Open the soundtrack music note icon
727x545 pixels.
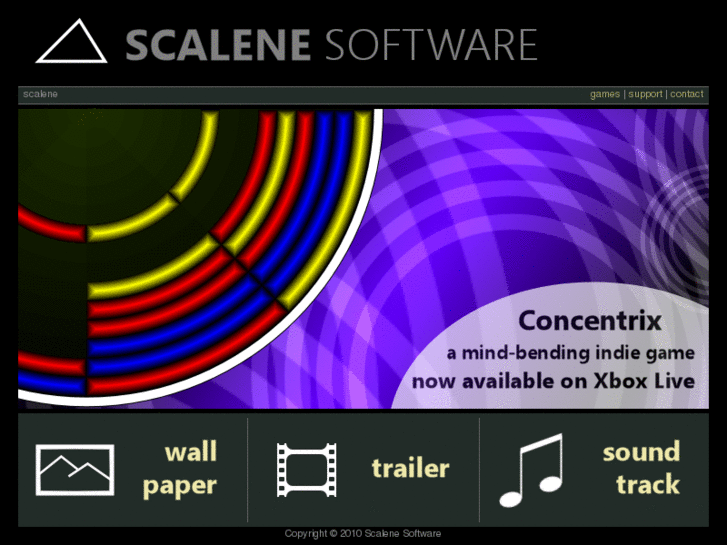pyautogui.click(x=532, y=470)
